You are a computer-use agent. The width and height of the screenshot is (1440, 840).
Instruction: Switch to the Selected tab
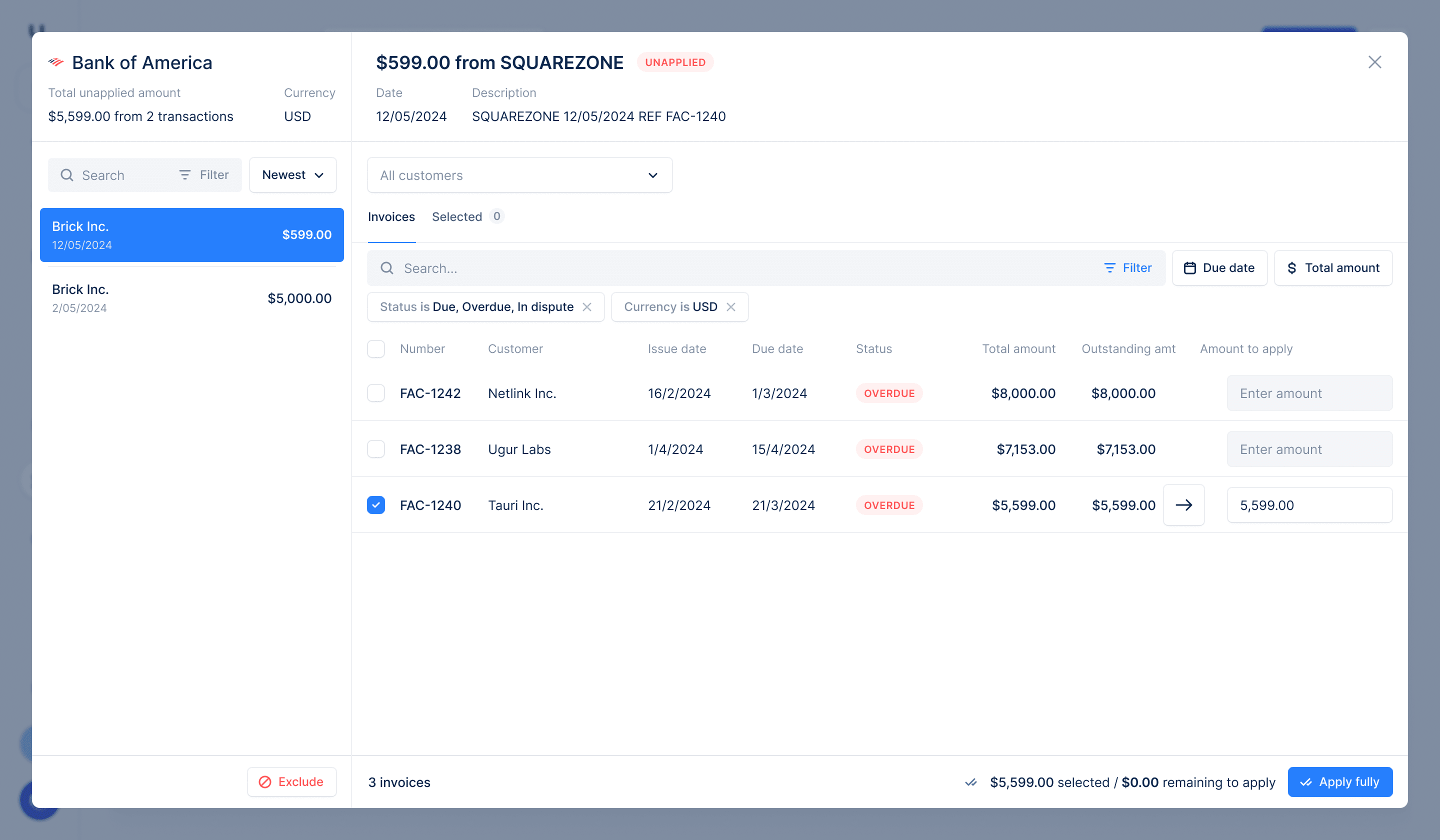(x=456, y=216)
